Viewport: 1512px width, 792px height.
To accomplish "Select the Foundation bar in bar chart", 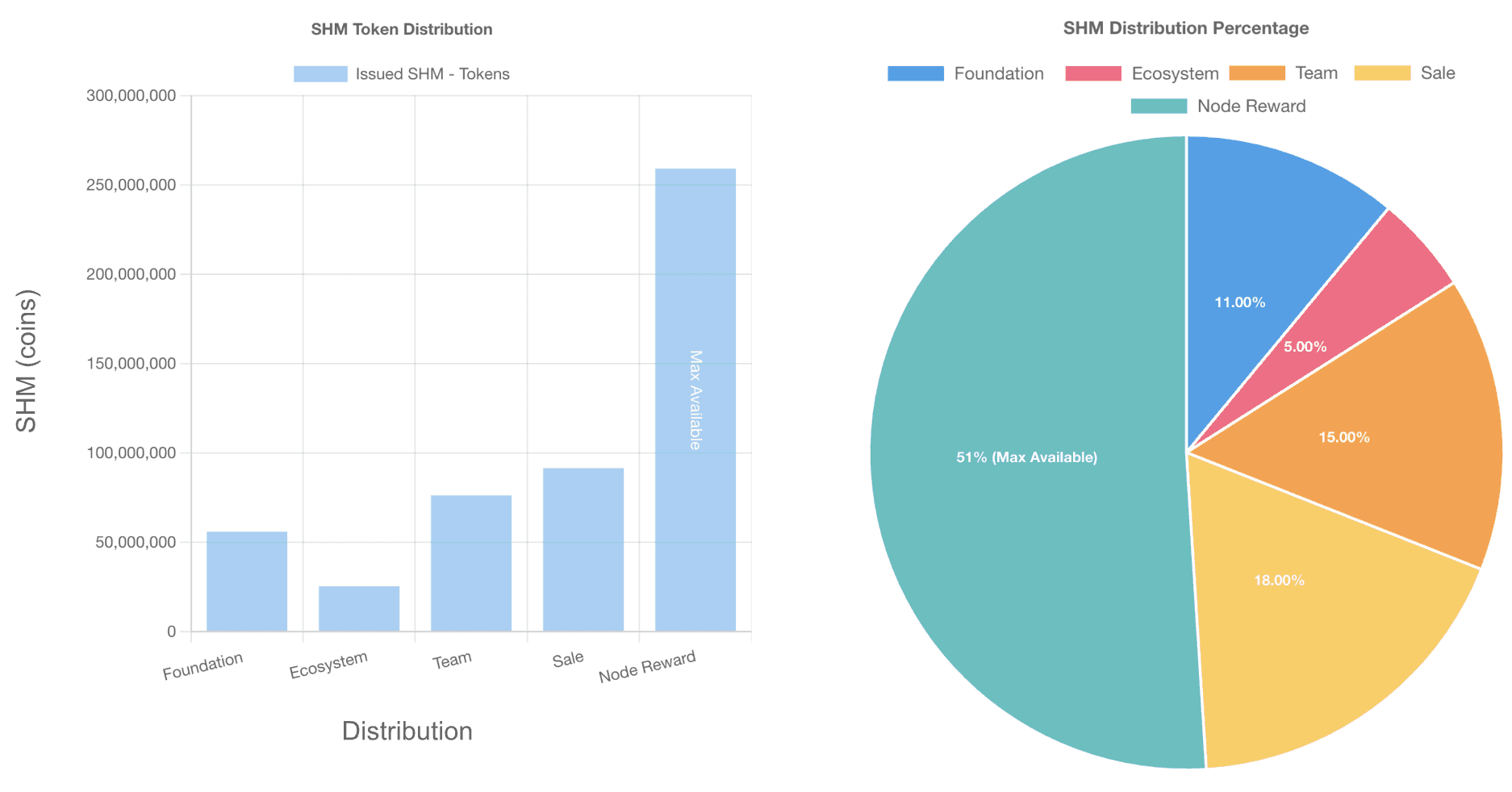I will coord(247,581).
